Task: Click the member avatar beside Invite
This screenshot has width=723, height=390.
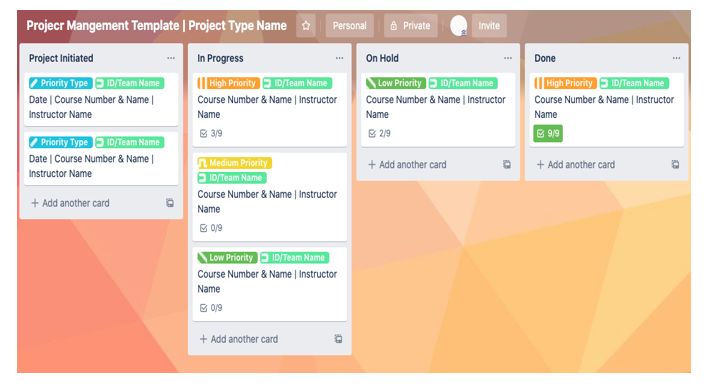Action: pyautogui.click(x=458, y=25)
